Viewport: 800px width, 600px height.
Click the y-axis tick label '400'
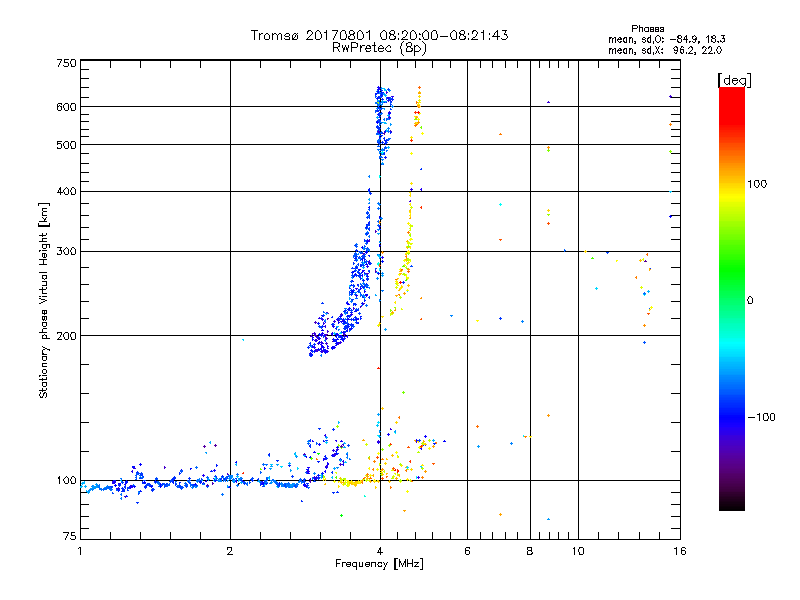66,191
